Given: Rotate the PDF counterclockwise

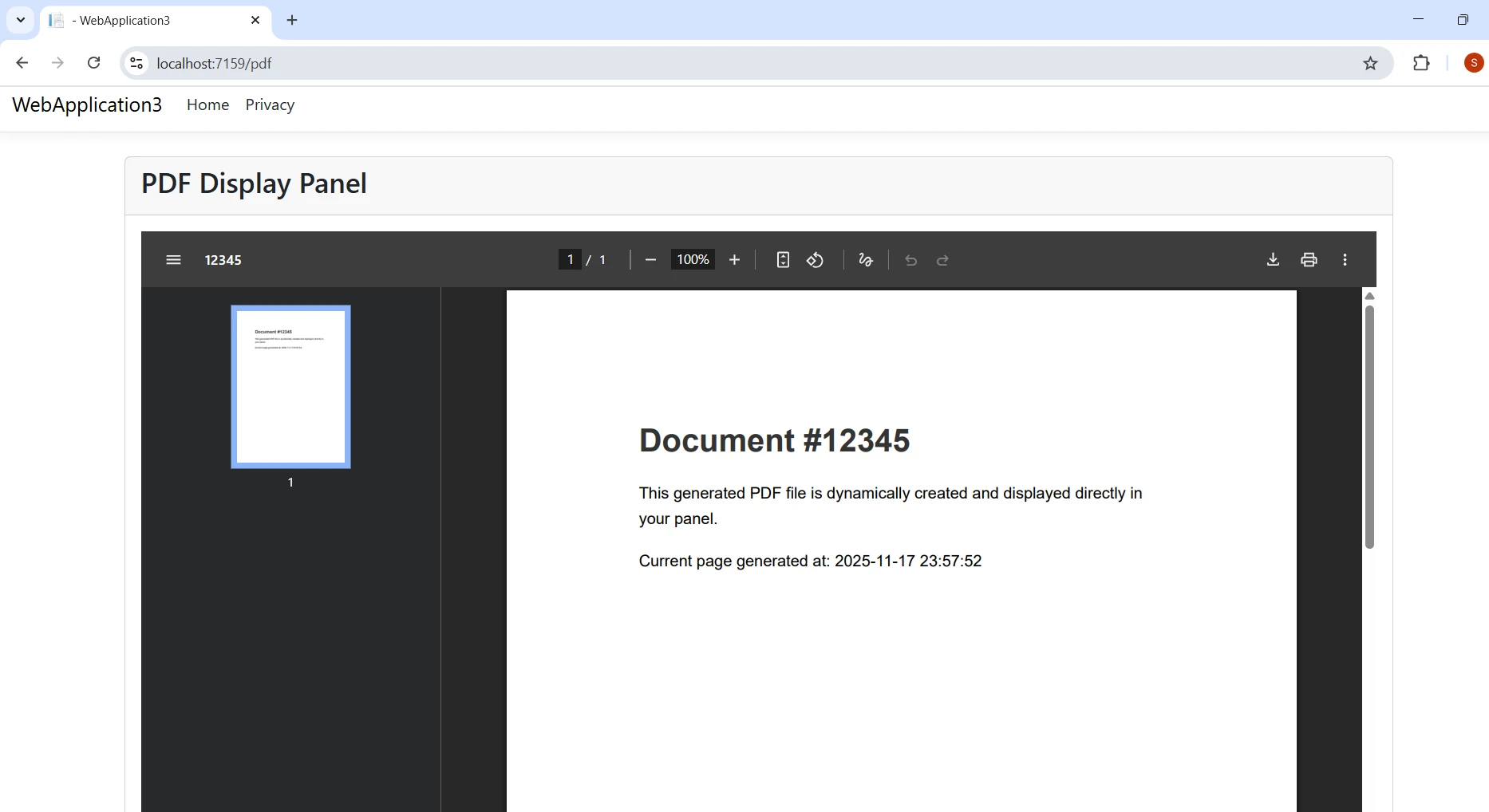Looking at the screenshot, I should 815,260.
